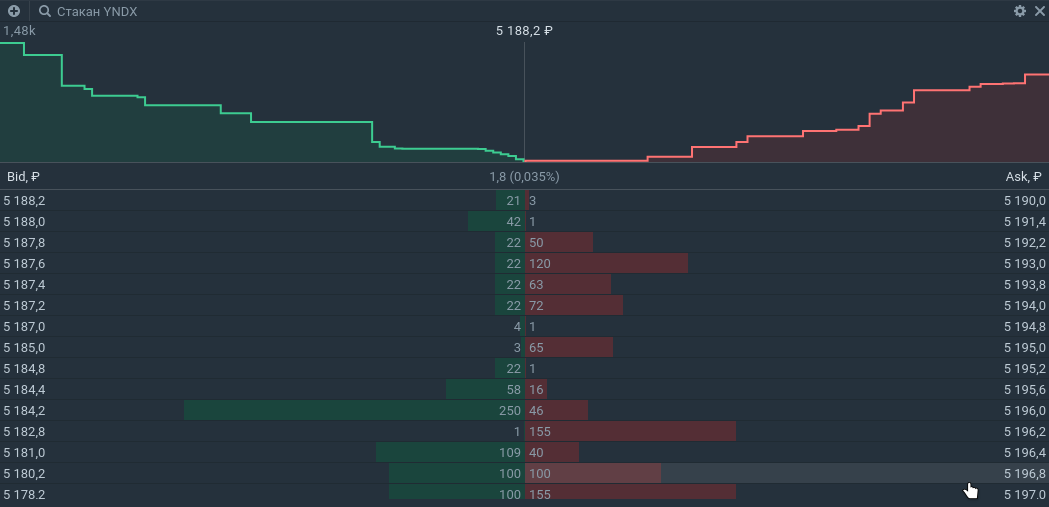Click the add widget plus icon
Image resolution: width=1049 pixels, height=507 pixels.
pos(13,11)
